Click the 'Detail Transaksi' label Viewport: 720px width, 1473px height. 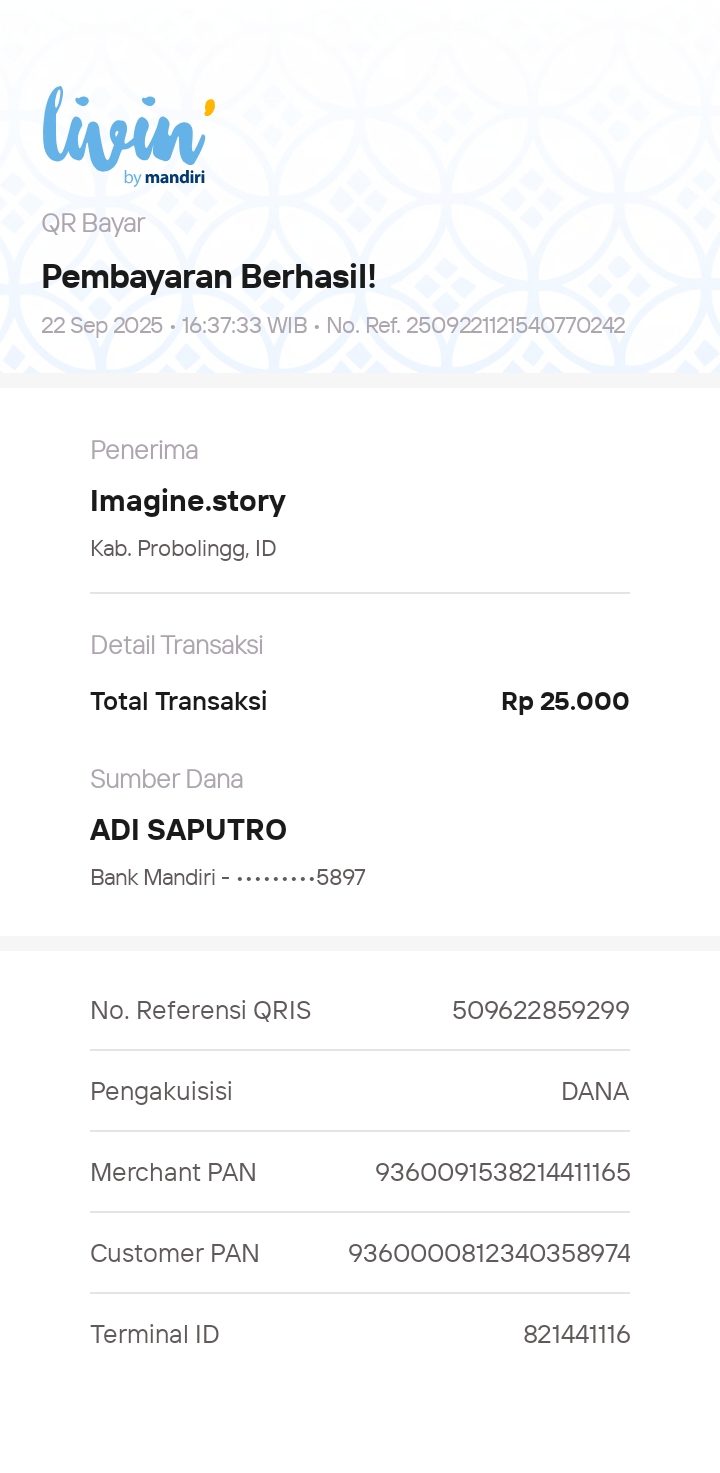(x=176, y=645)
